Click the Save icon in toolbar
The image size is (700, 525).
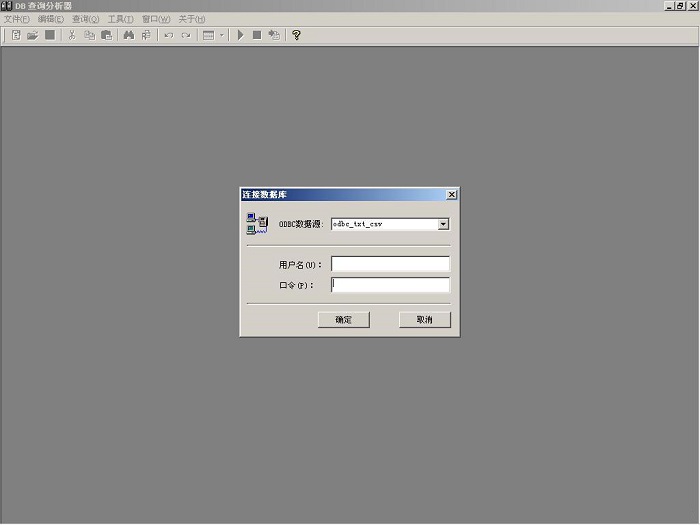click(x=50, y=35)
